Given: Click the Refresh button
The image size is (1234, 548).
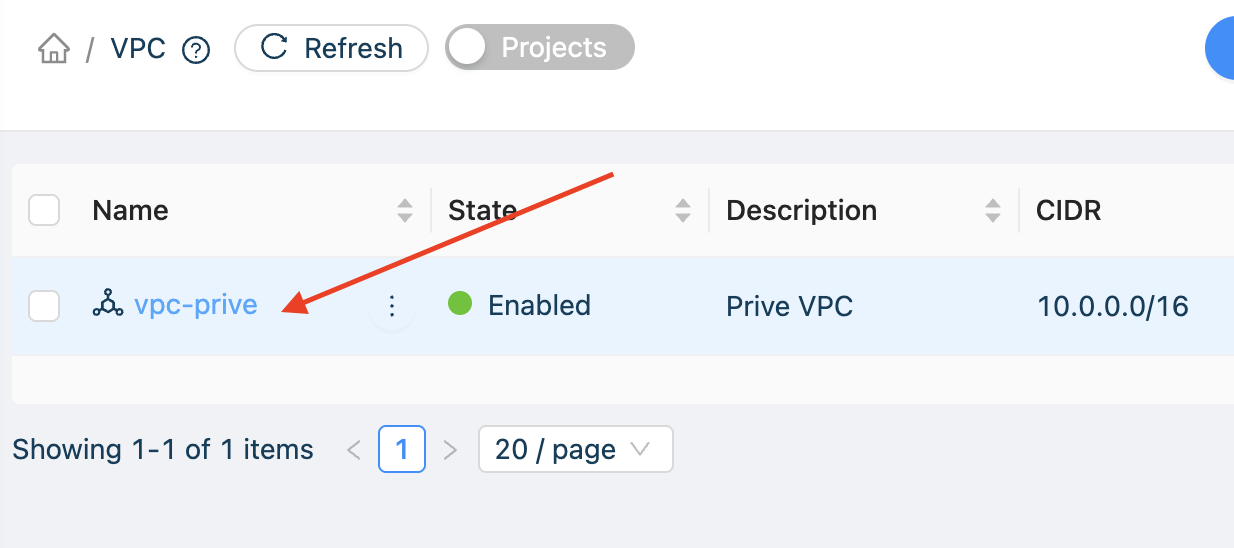Looking at the screenshot, I should coord(331,48).
